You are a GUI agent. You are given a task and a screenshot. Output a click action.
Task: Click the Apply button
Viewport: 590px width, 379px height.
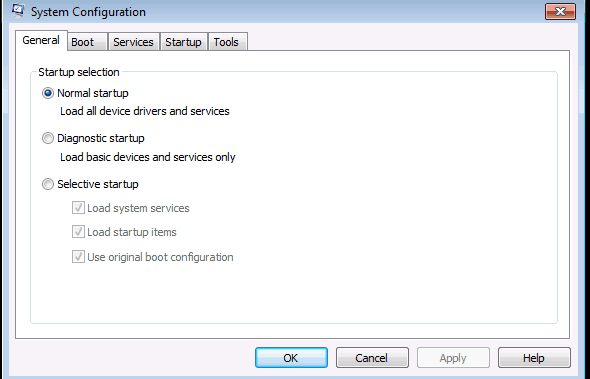click(453, 358)
